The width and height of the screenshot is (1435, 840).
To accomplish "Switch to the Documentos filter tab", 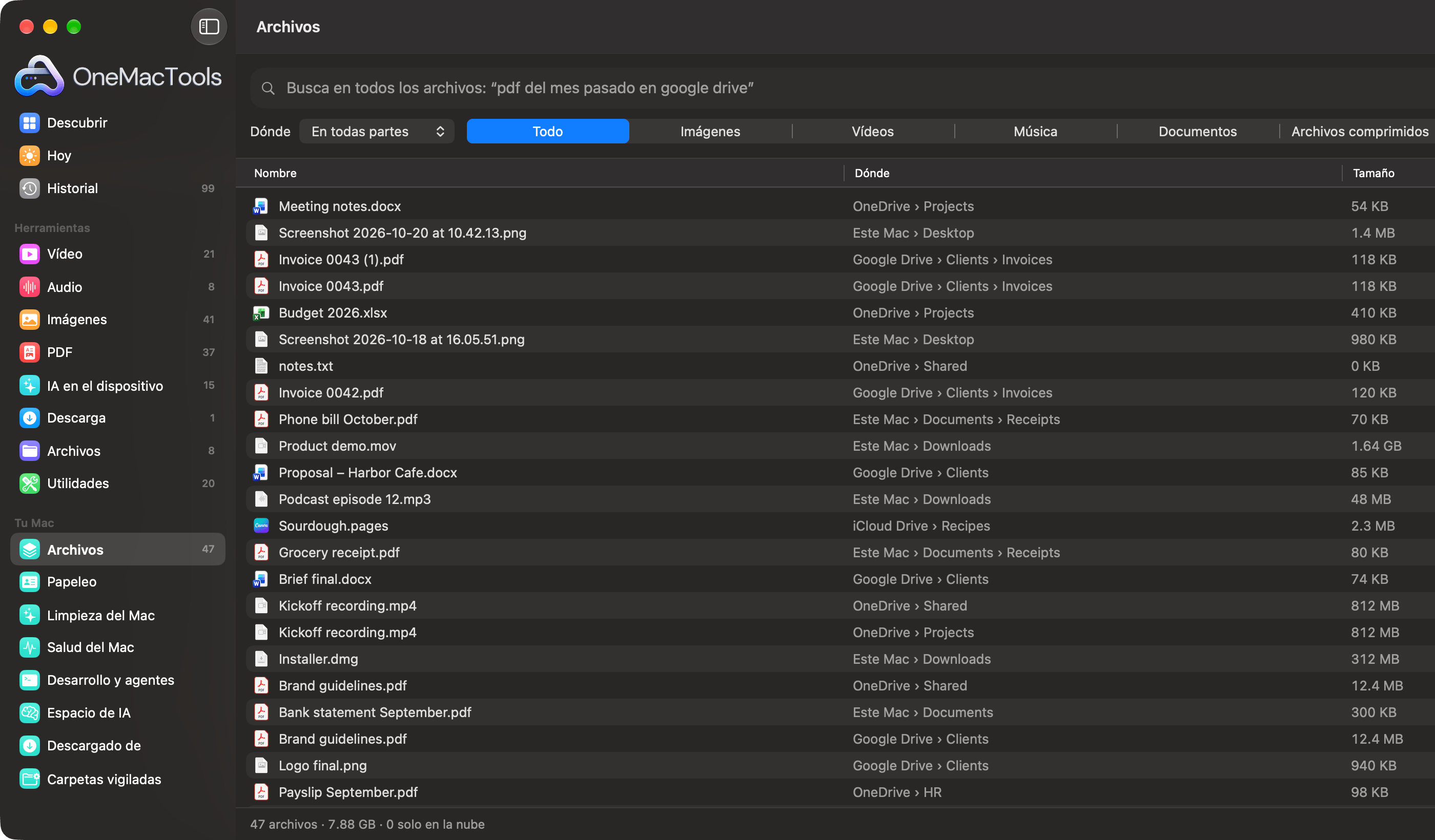I will point(1198,132).
